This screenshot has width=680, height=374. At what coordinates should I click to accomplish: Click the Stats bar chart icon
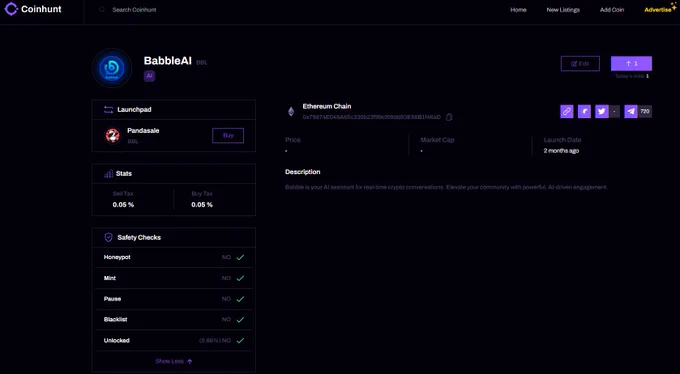108,174
